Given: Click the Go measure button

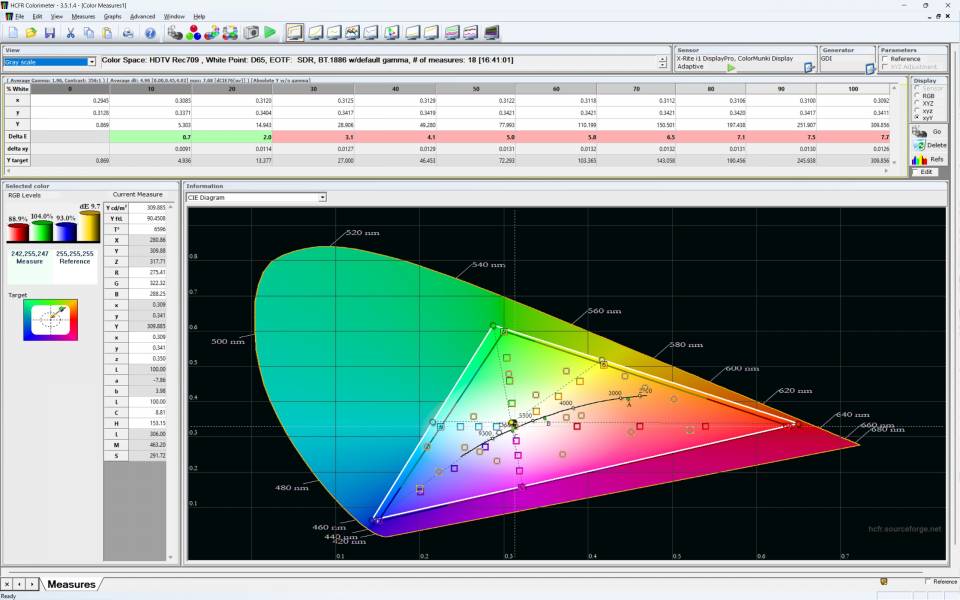Looking at the screenshot, I should [929, 132].
